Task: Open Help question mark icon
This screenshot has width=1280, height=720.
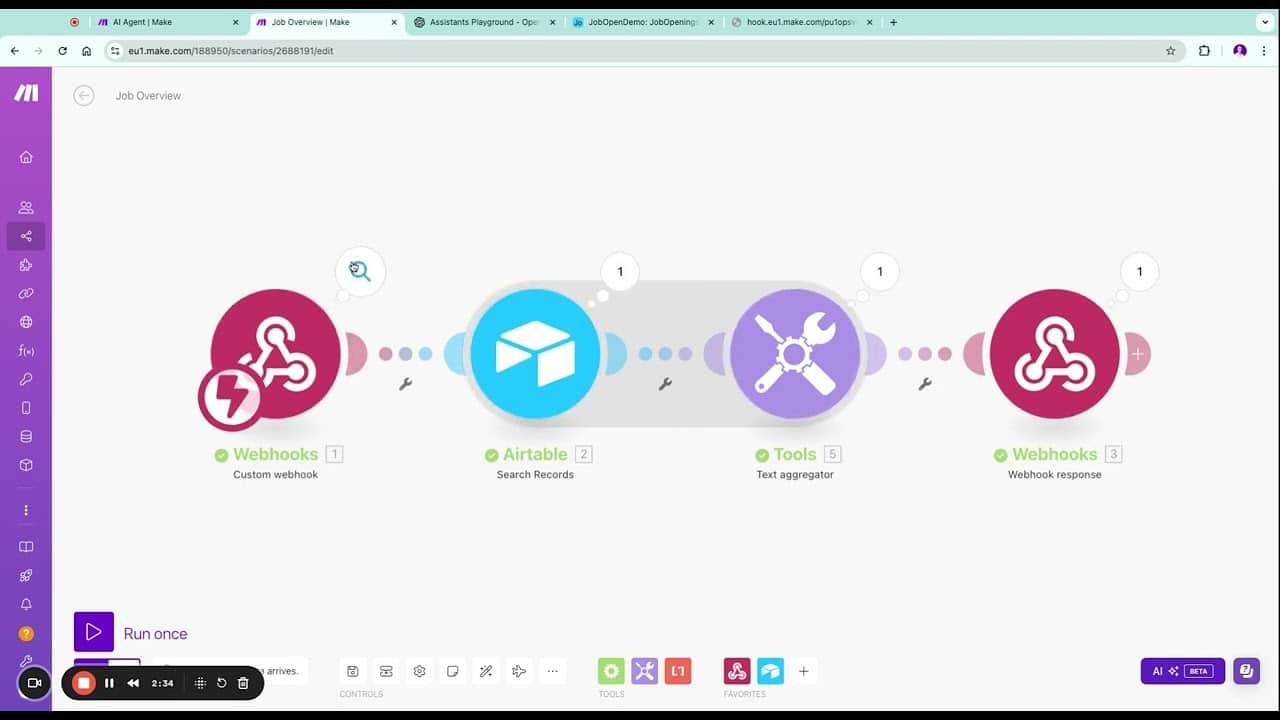Action: point(26,633)
